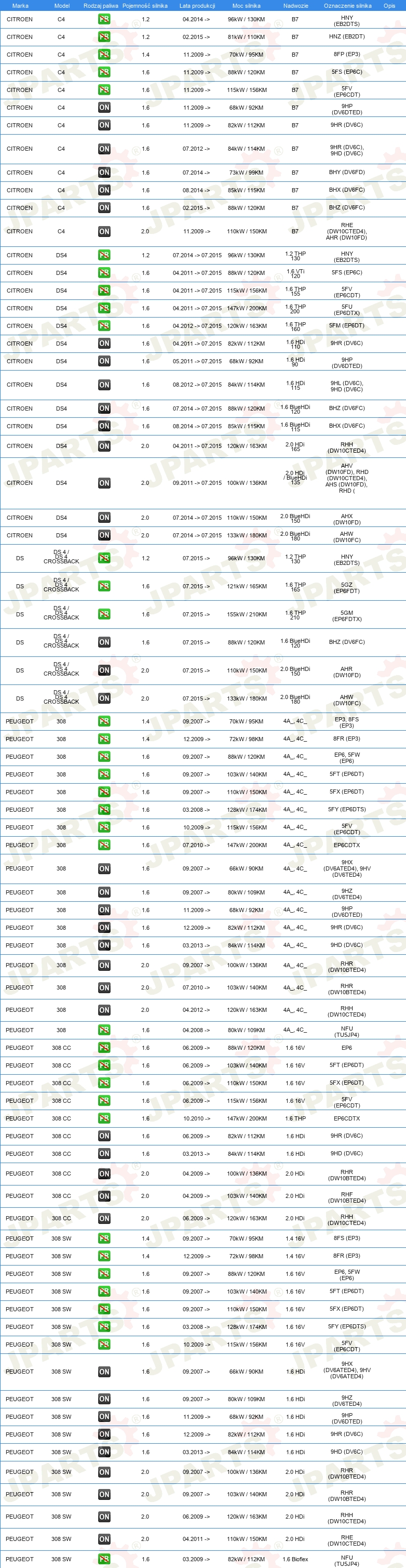406x1568 pixels.
Task: Select the '155kW / 210KM' power cell
Action: (x=246, y=615)
